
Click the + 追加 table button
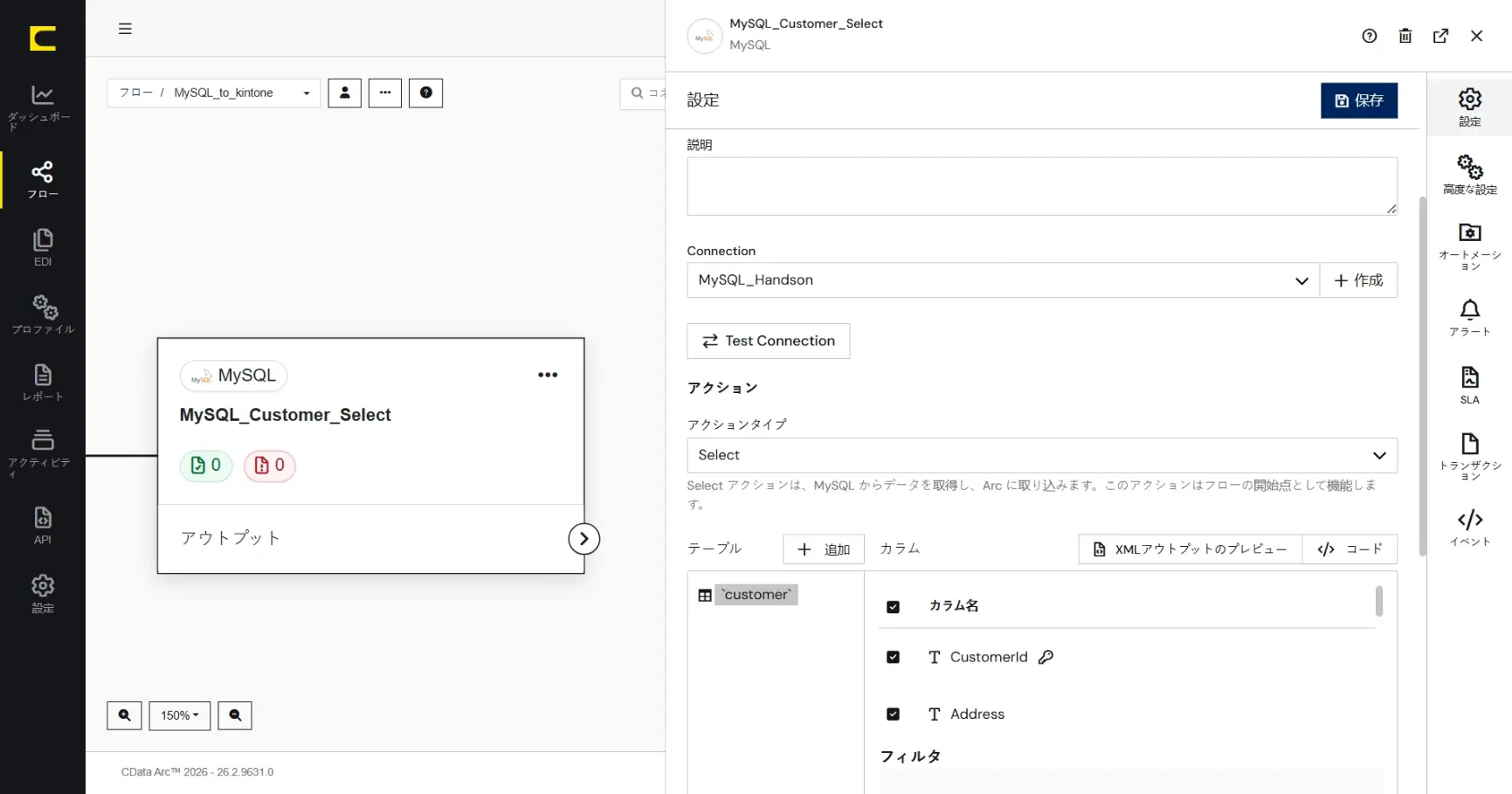click(824, 549)
